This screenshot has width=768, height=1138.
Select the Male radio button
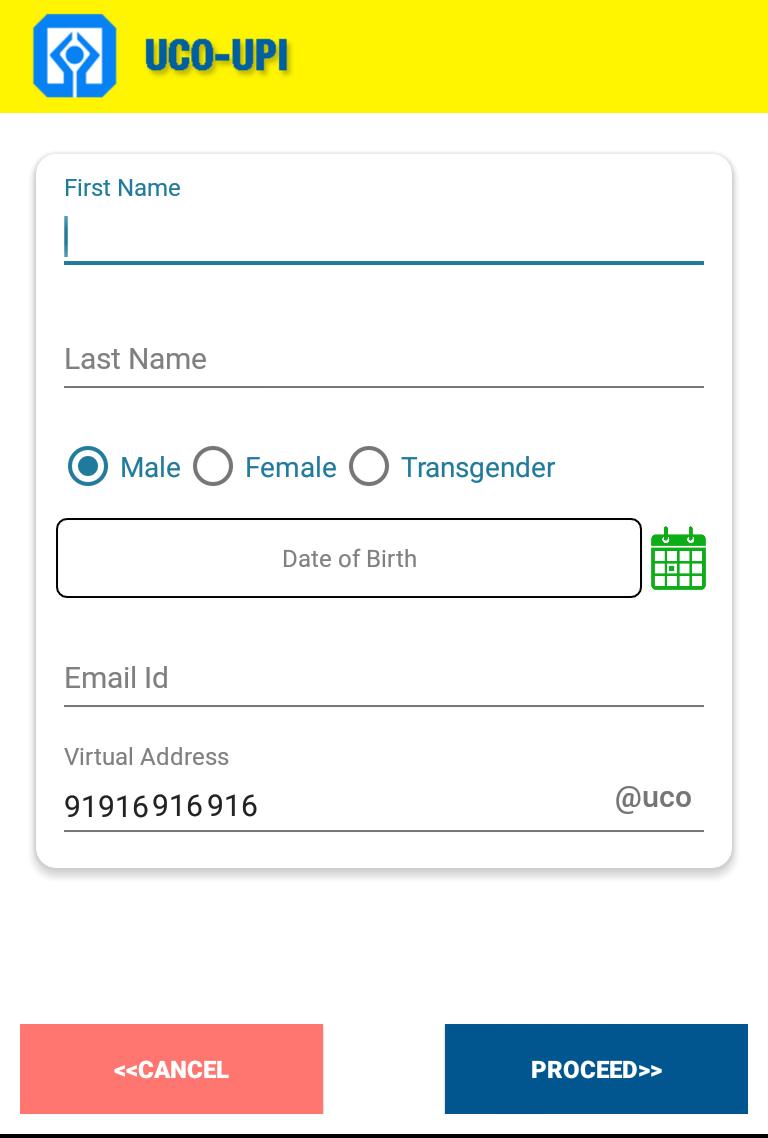[x=88, y=466]
